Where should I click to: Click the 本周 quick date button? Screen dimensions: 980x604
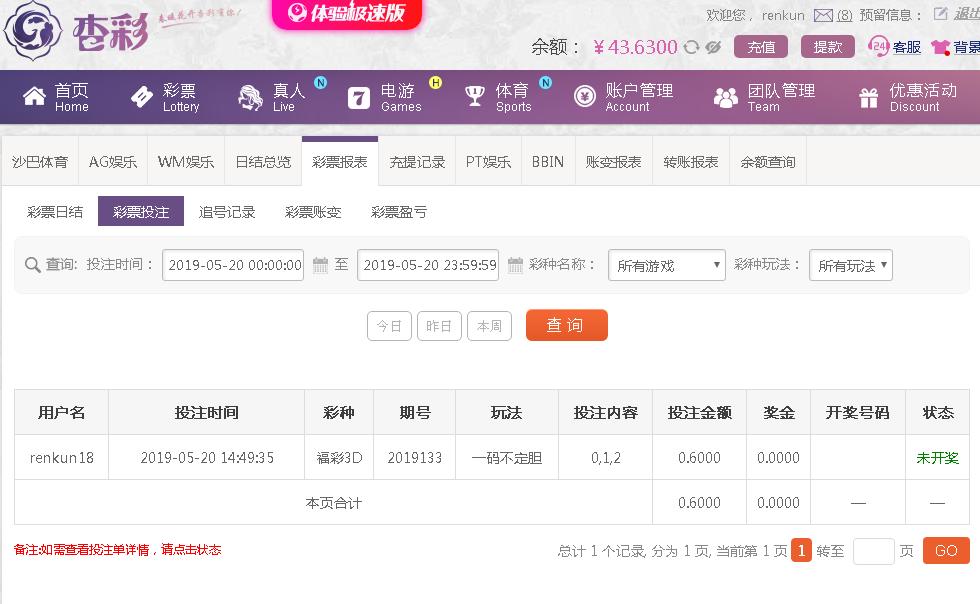[x=489, y=326]
